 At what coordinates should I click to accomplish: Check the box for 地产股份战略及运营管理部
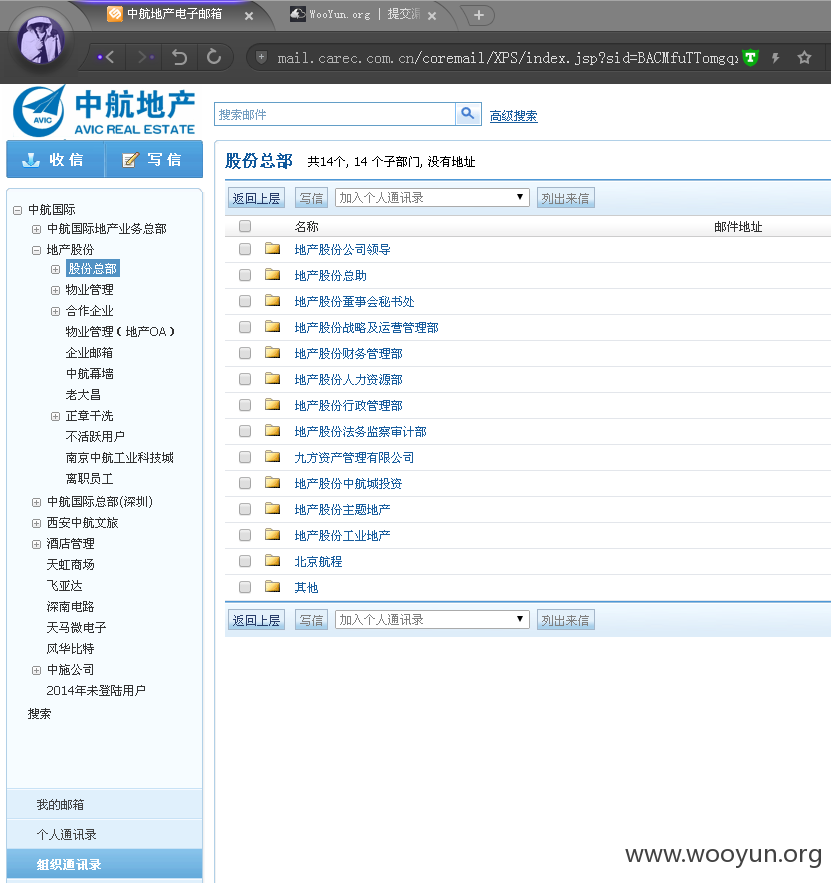tap(245, 327)
